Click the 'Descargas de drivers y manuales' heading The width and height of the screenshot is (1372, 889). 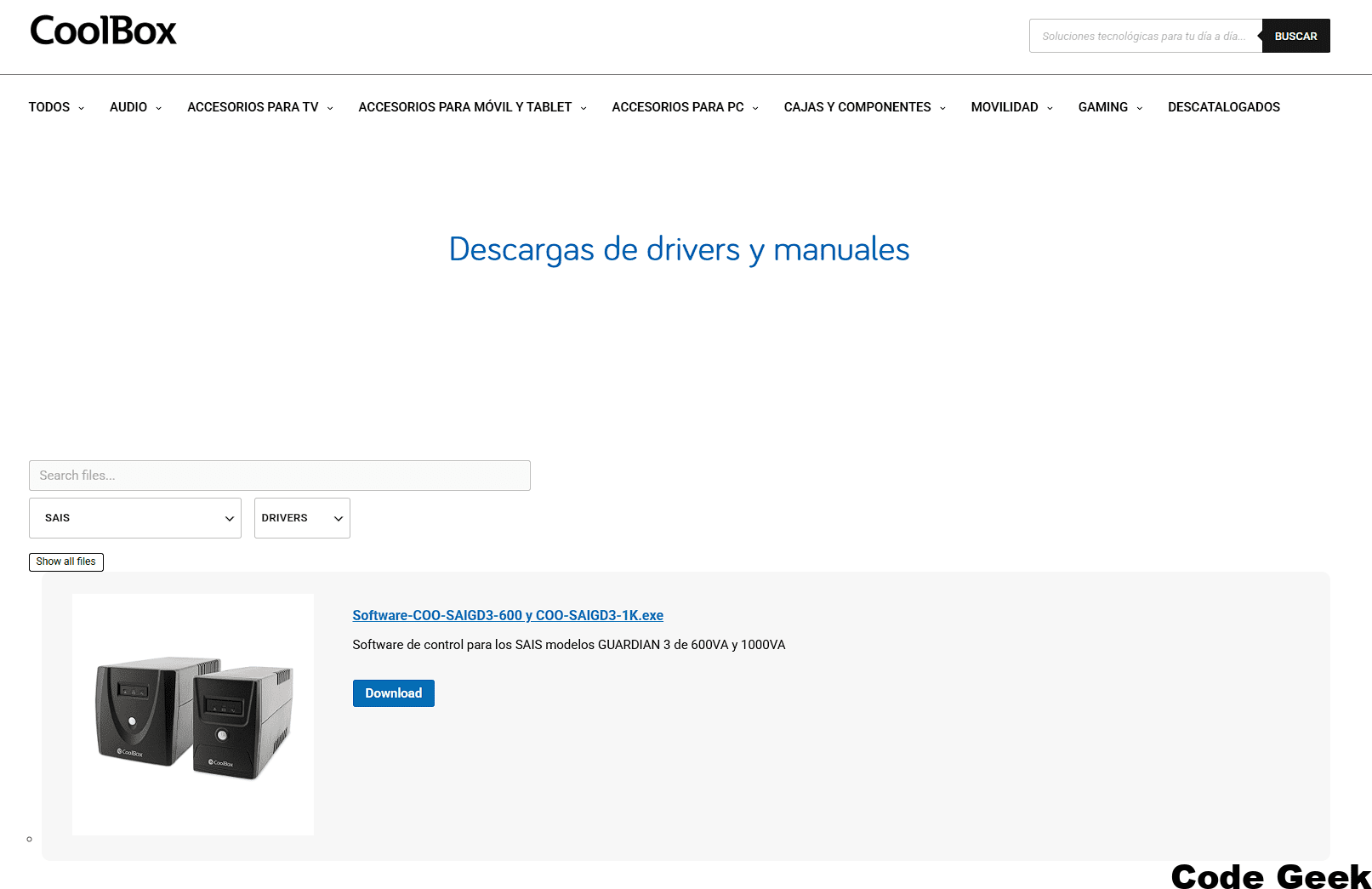tap(679, 249)
